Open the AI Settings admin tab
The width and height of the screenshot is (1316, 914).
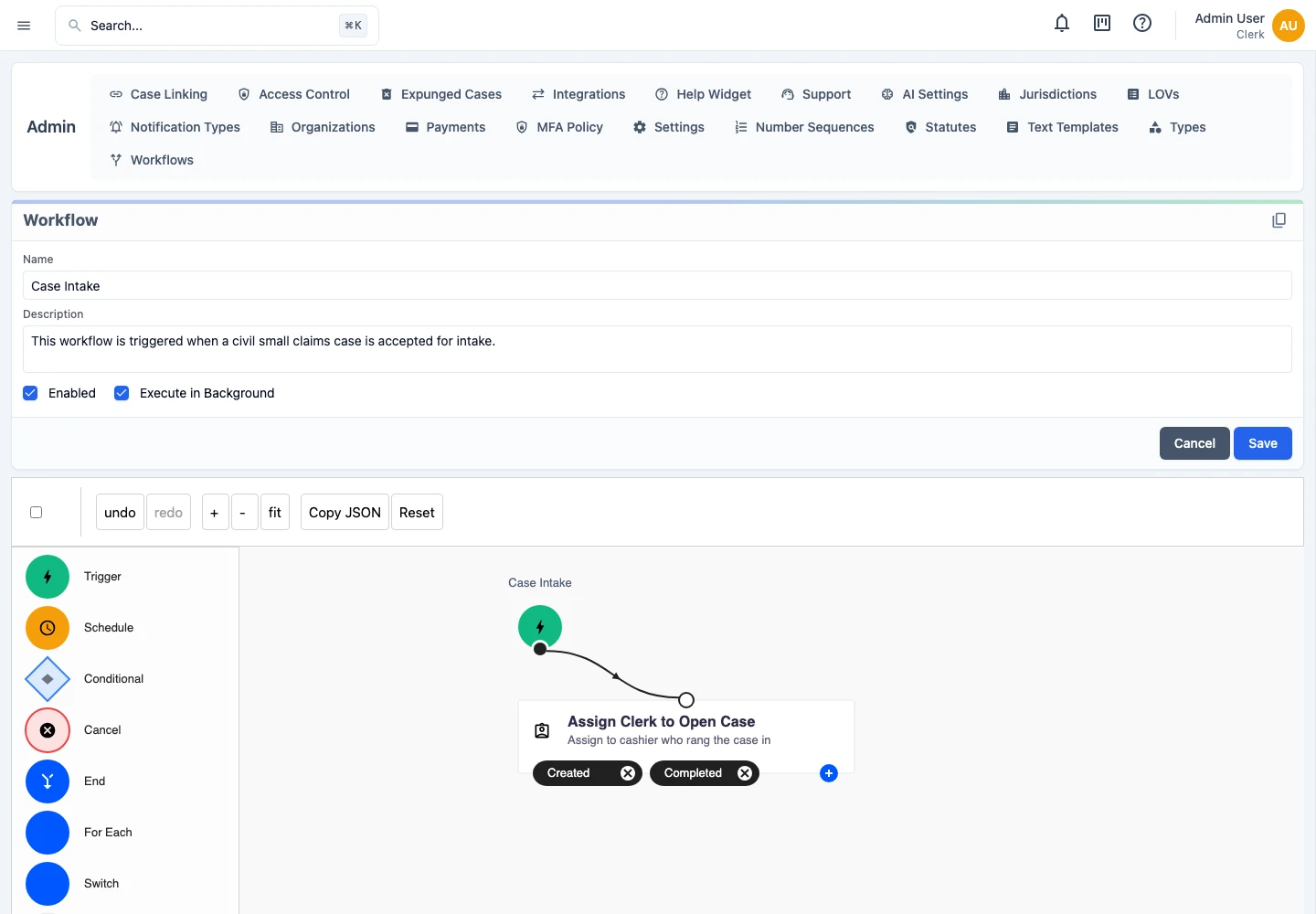pyautogui.click(x=924, y=94)
